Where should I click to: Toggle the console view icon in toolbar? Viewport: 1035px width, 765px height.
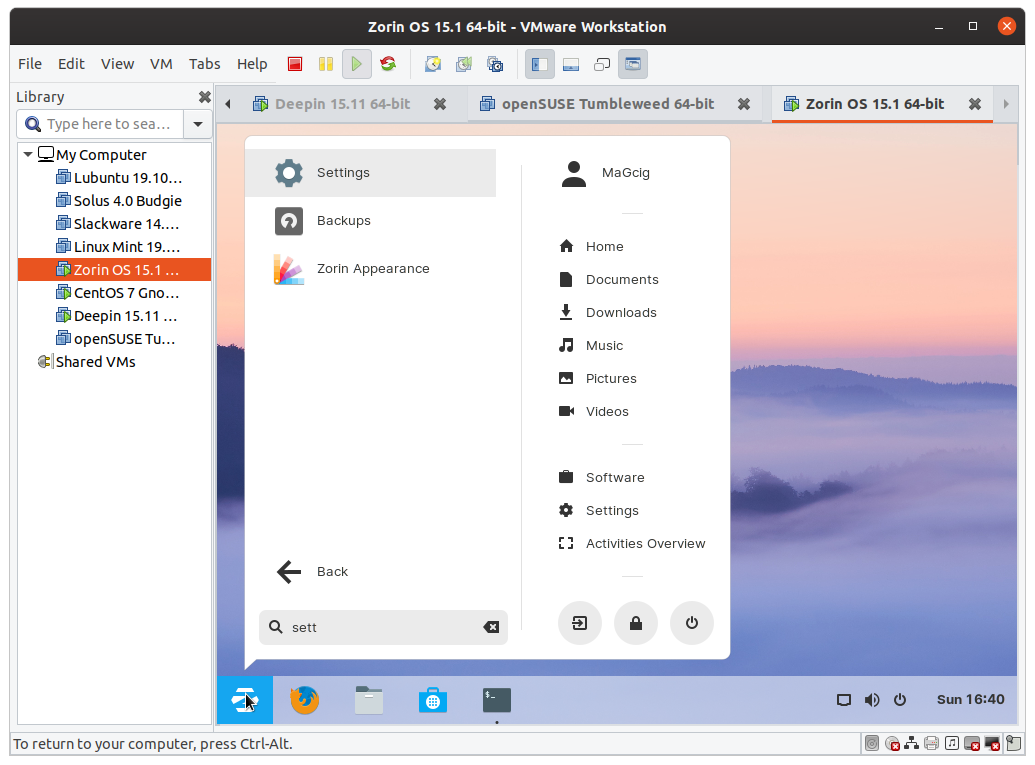pyautogui.click(x=633, y=64)
